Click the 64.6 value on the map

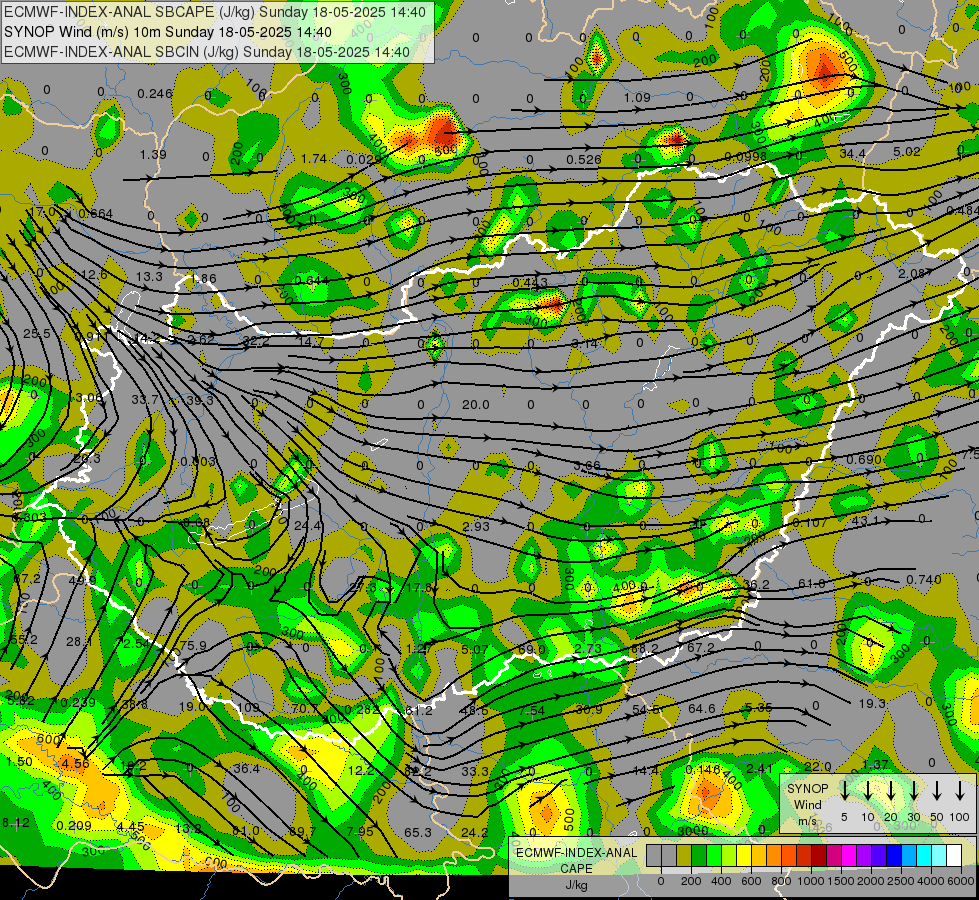[702, 708]
